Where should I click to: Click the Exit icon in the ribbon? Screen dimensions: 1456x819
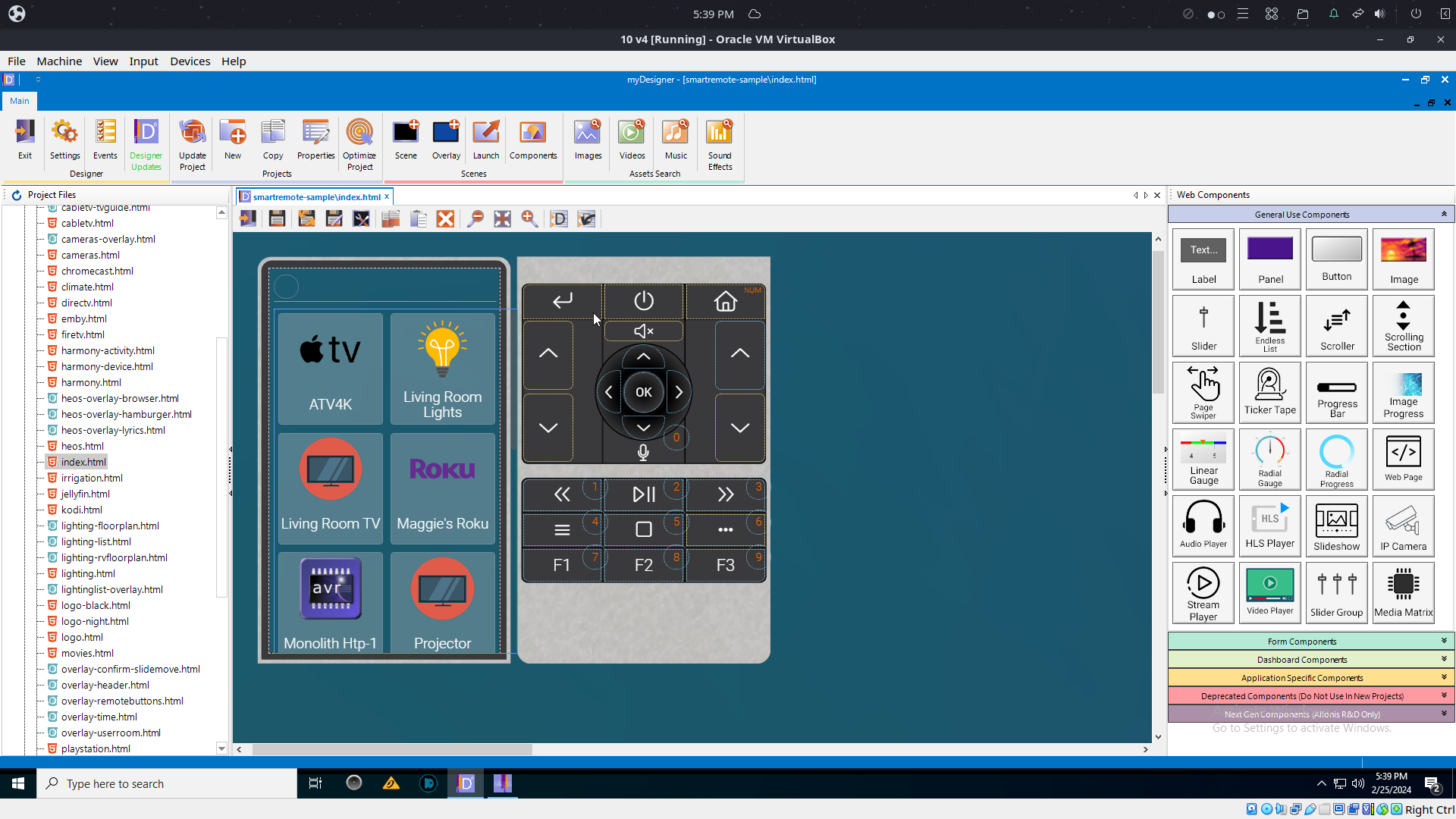coord(25,140)
